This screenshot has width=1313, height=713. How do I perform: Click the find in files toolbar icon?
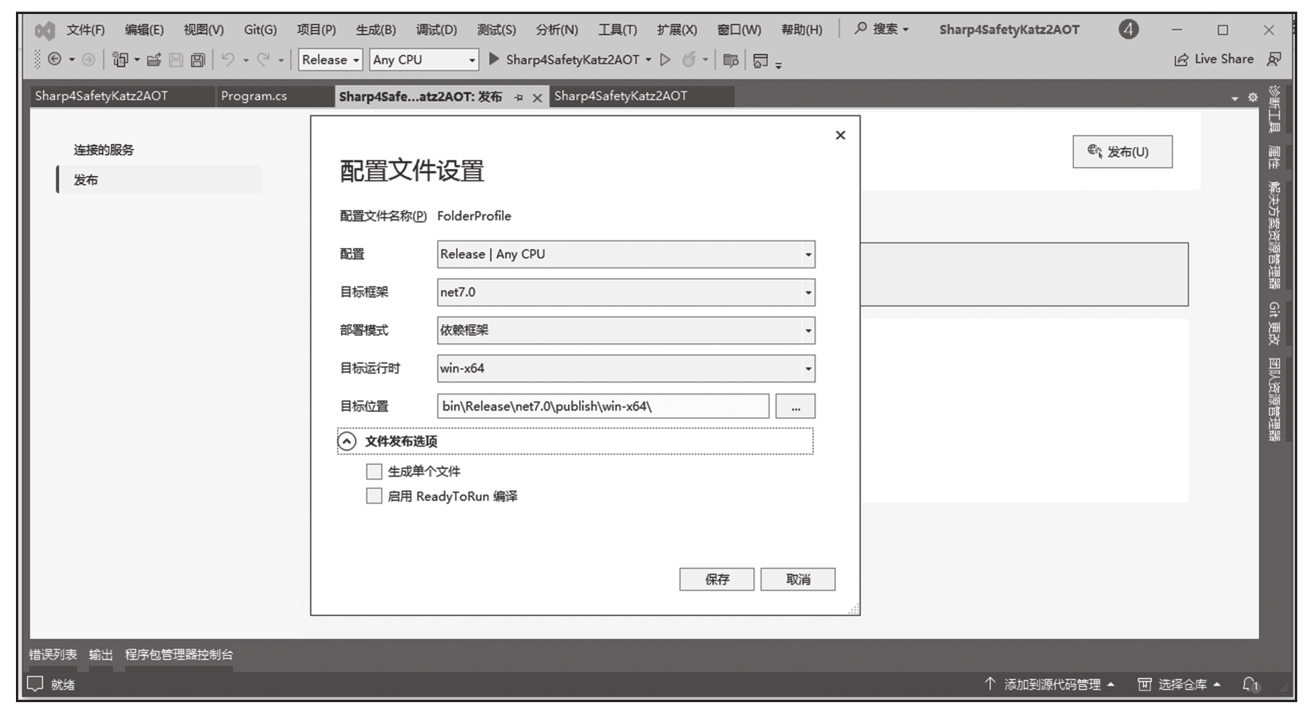(x=731, y=60)
